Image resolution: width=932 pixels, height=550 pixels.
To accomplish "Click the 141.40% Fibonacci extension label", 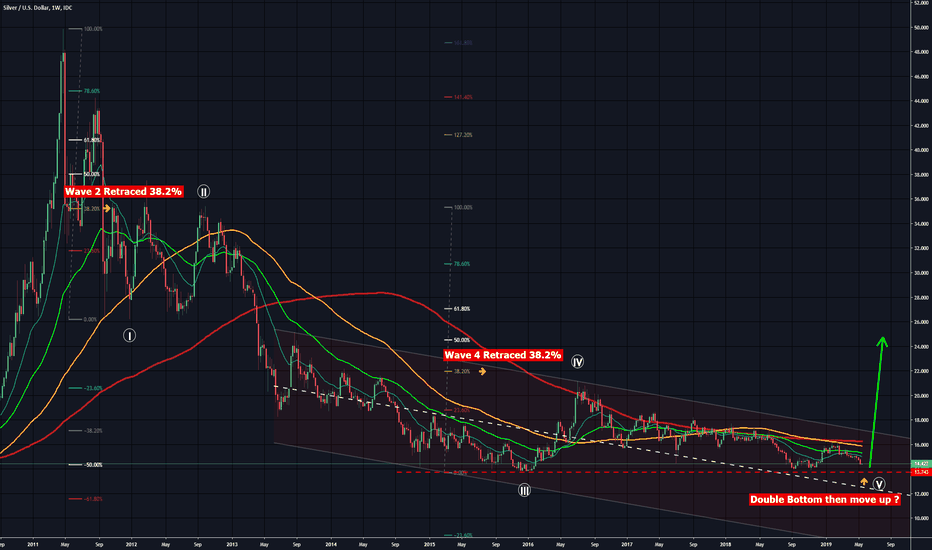I will [463, 97].
